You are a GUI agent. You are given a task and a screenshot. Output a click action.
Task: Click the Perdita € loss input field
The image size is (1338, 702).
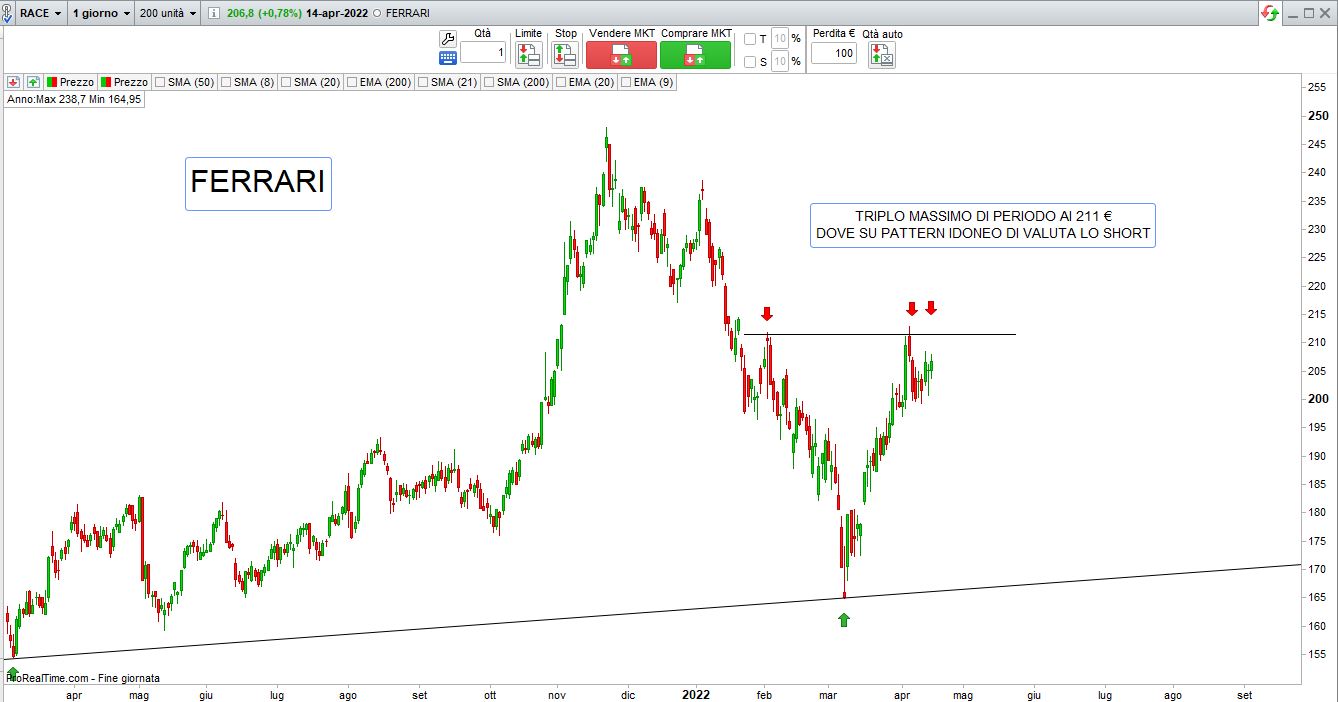pyautogui.click(x=833, y=53)
